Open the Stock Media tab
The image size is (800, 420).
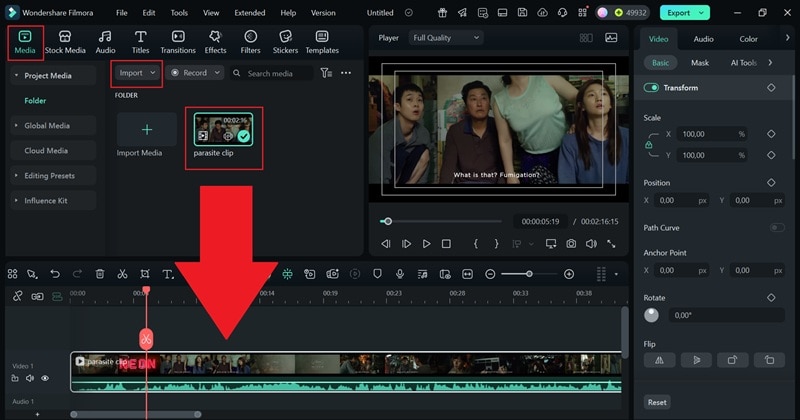65,42
